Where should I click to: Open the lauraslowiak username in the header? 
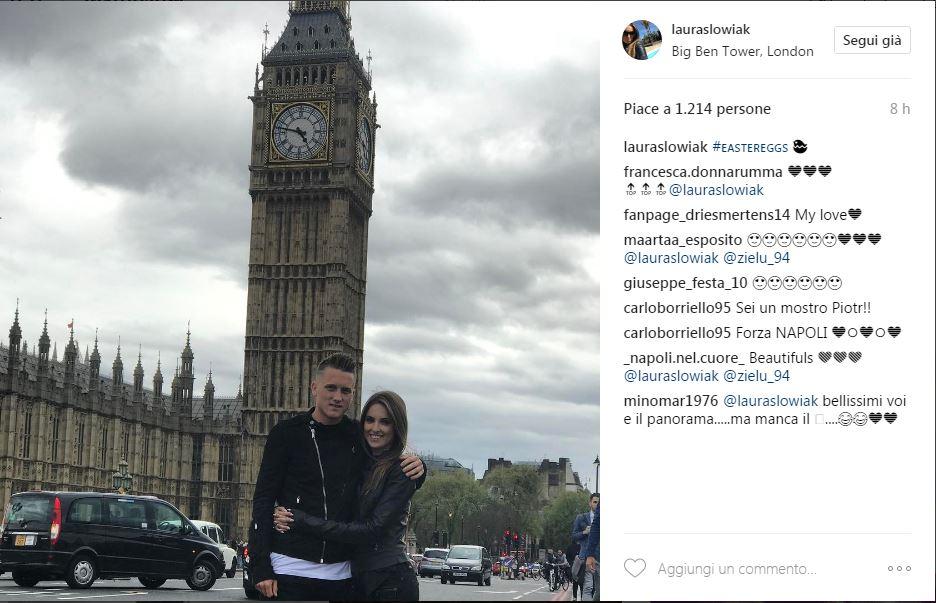point(710,29)
